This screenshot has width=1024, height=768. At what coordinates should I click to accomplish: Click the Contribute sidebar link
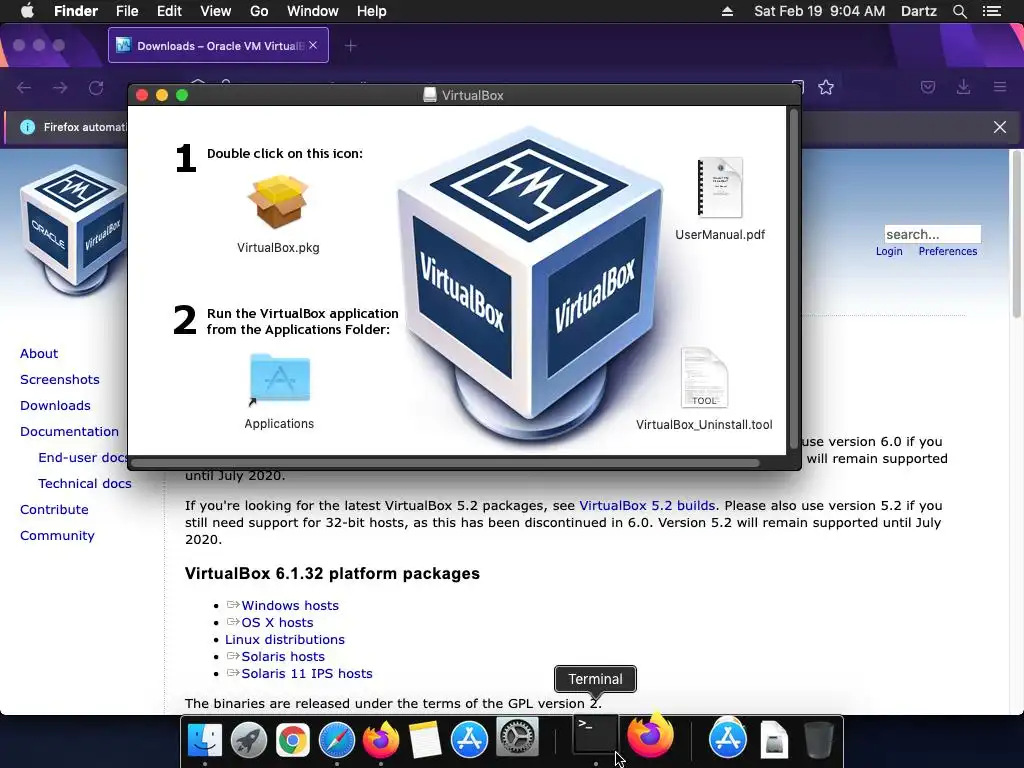[x=54, y=509]
